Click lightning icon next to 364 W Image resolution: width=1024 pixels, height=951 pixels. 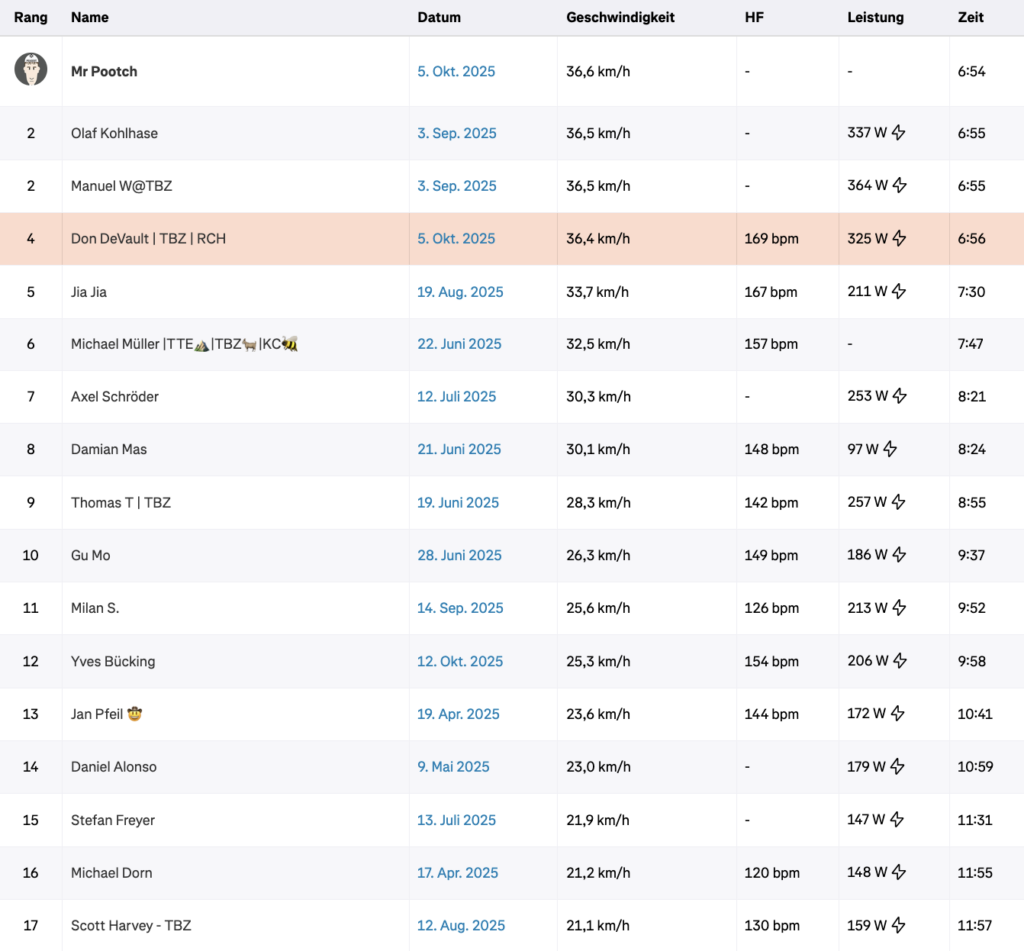pos(898,185)
